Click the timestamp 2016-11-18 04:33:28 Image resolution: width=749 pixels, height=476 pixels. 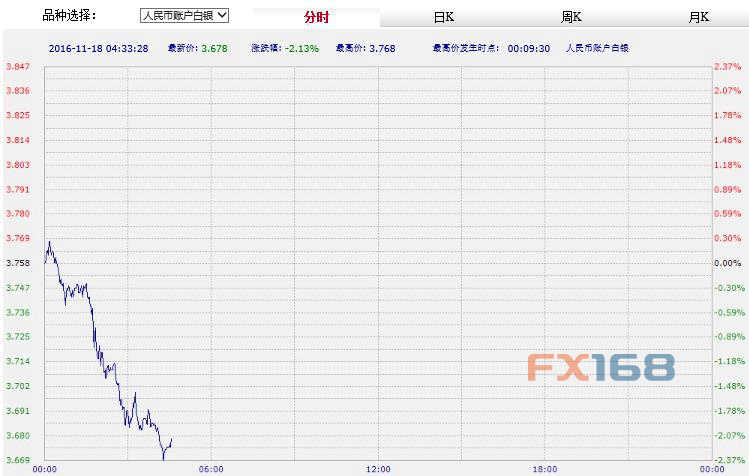click(98, 48)
